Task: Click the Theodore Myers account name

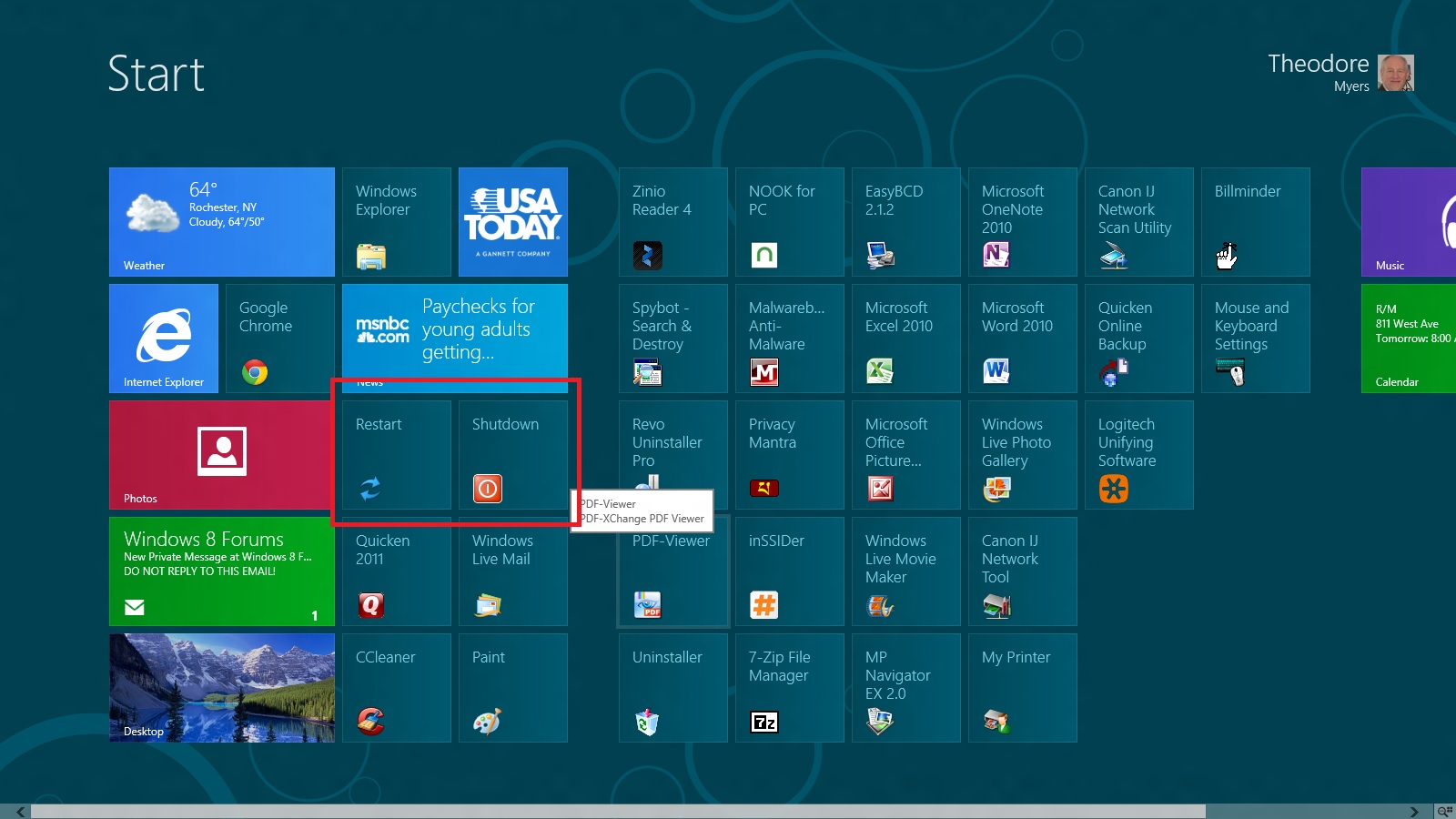Action: (x=1318, y=73)
